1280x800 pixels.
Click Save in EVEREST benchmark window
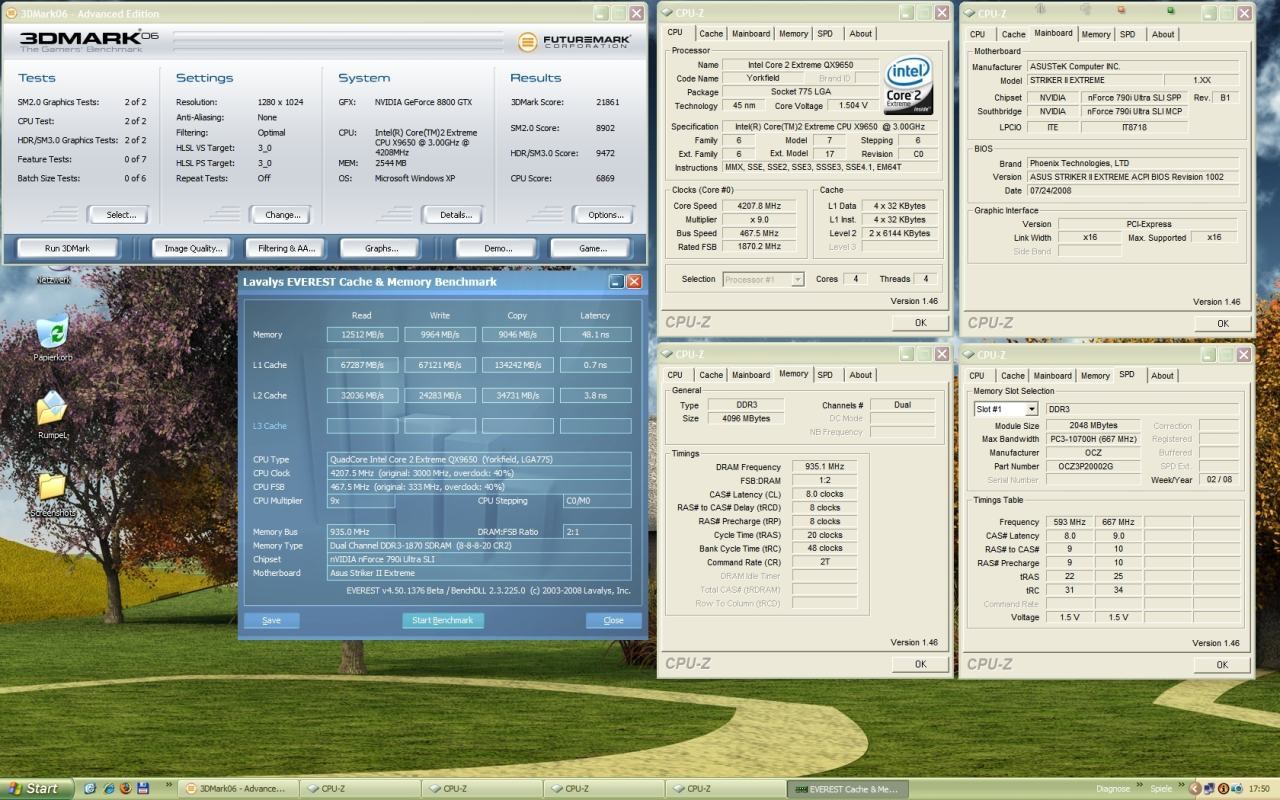[x=271, y=620]
